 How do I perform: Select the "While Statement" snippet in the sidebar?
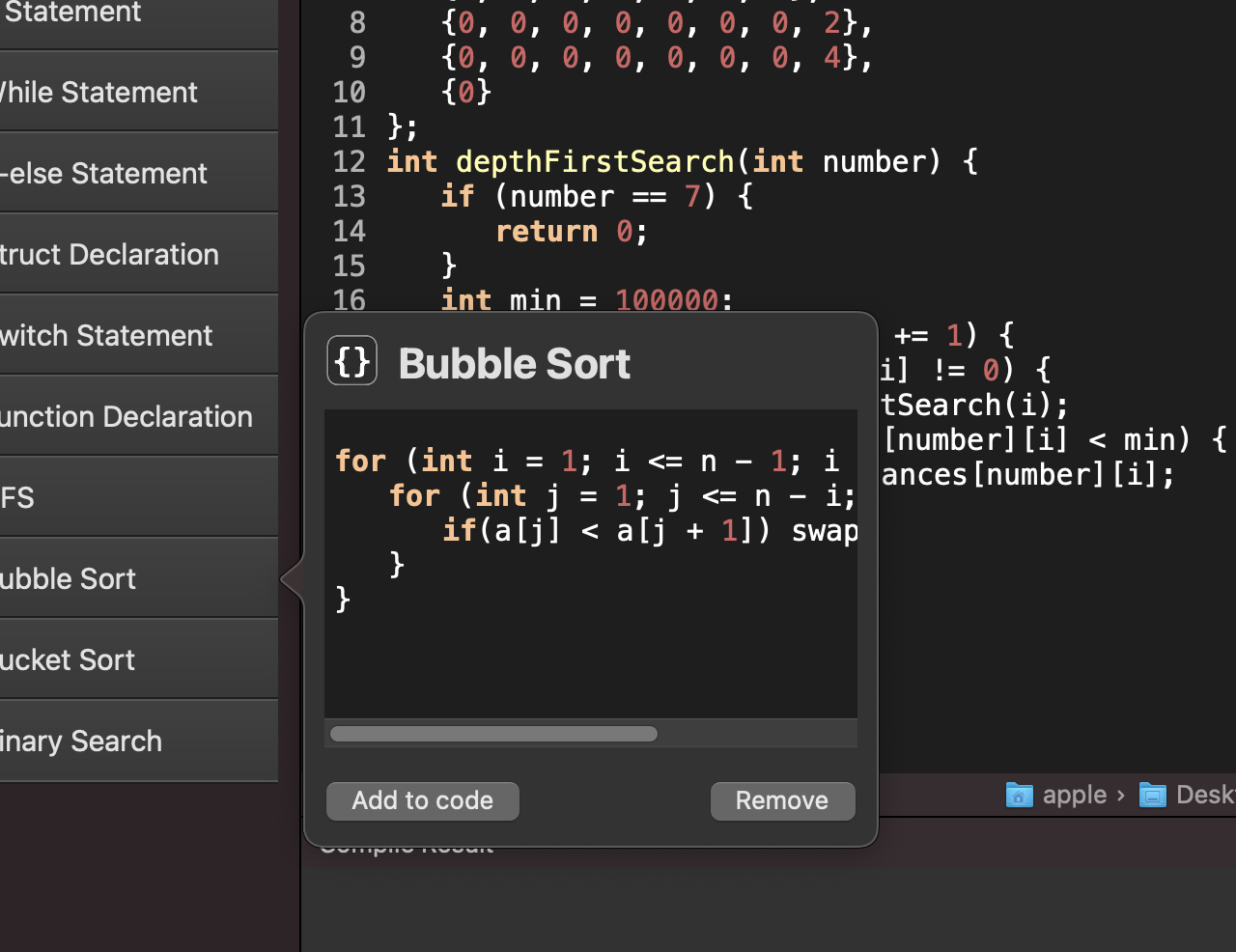click(x=139, y=92)
